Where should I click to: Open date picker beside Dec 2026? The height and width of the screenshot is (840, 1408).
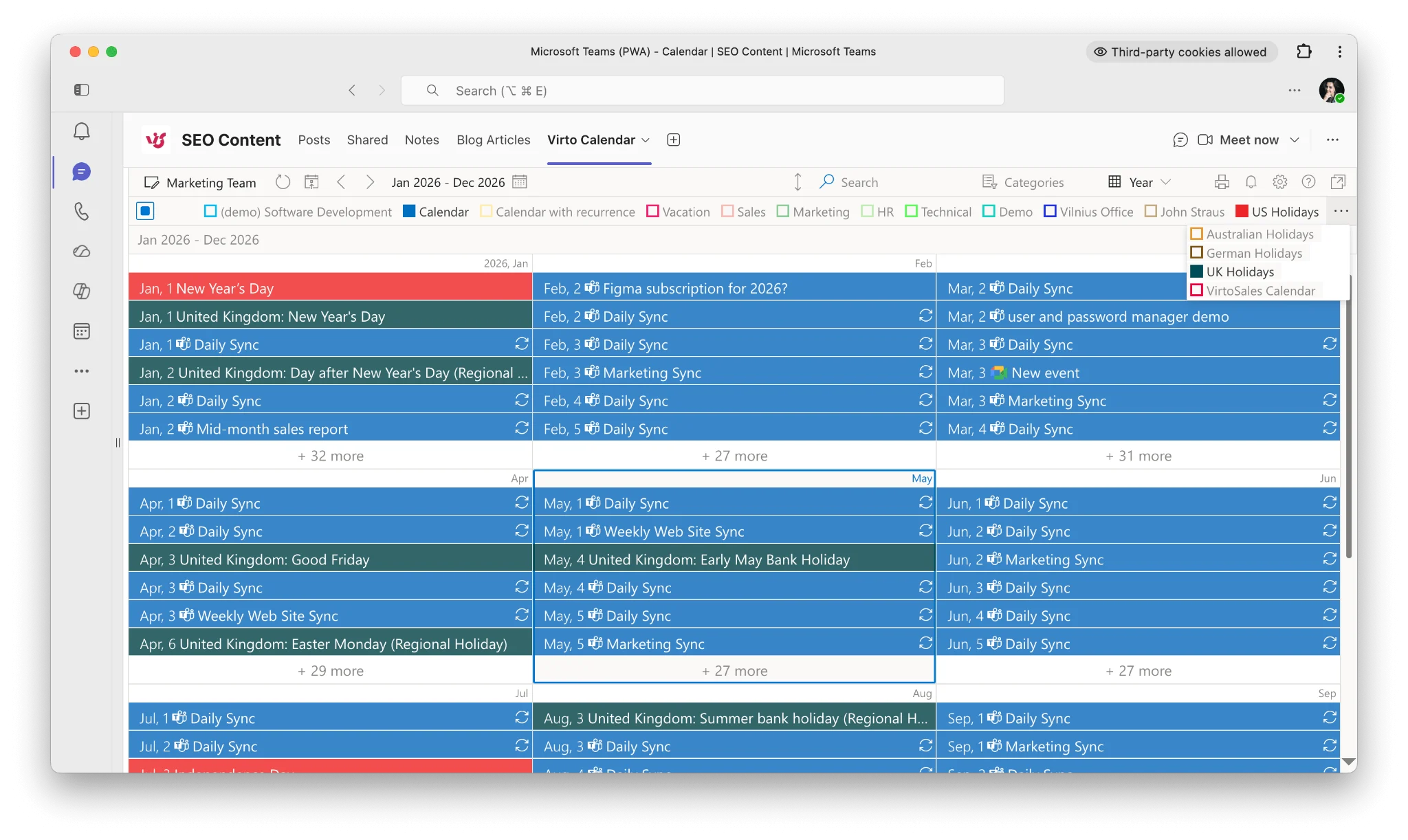(x=520, y=182)
